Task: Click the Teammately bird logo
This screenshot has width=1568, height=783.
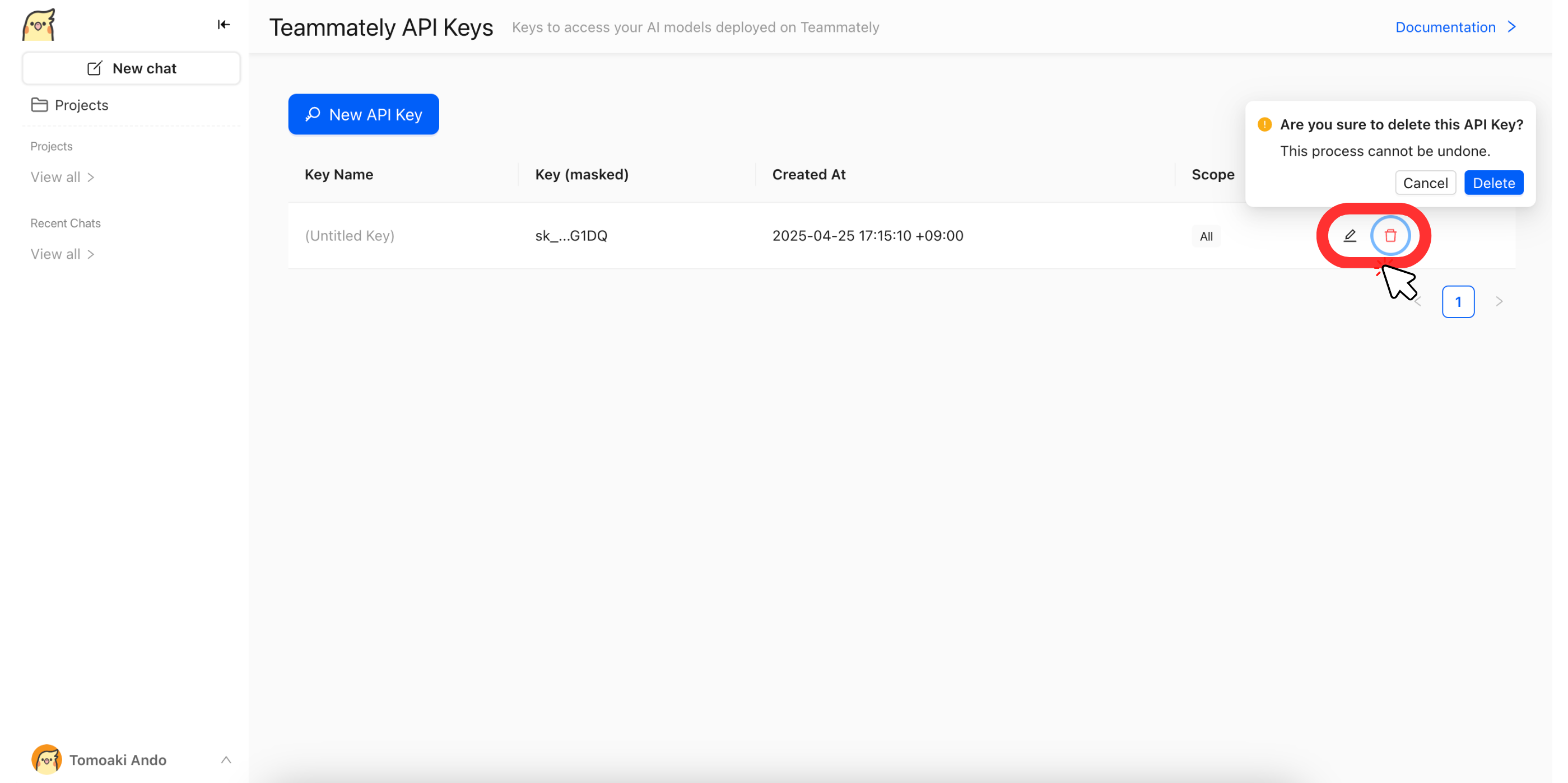Action: click(x=39, y=25)
